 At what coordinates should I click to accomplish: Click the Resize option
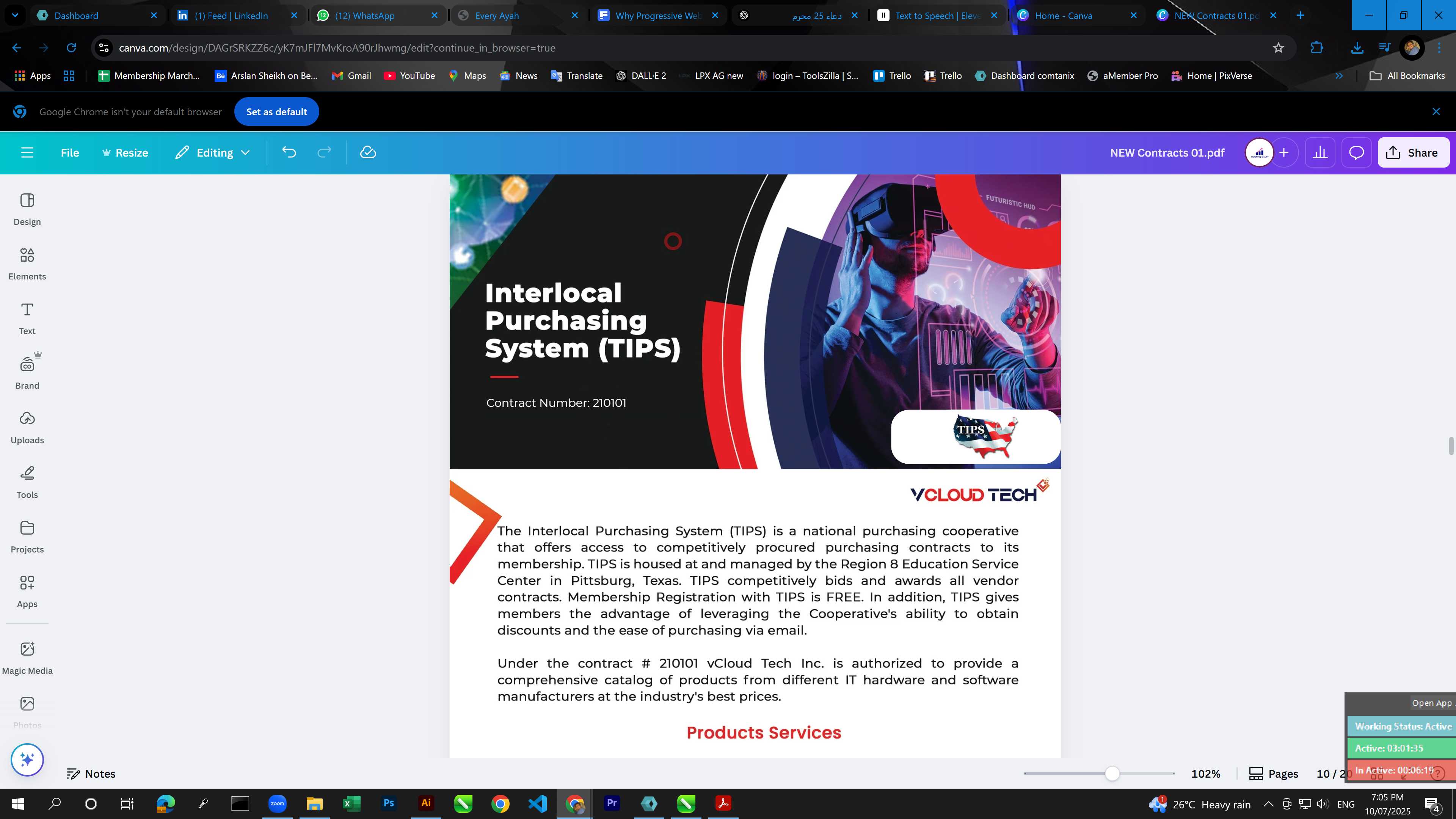click(125, 152)
